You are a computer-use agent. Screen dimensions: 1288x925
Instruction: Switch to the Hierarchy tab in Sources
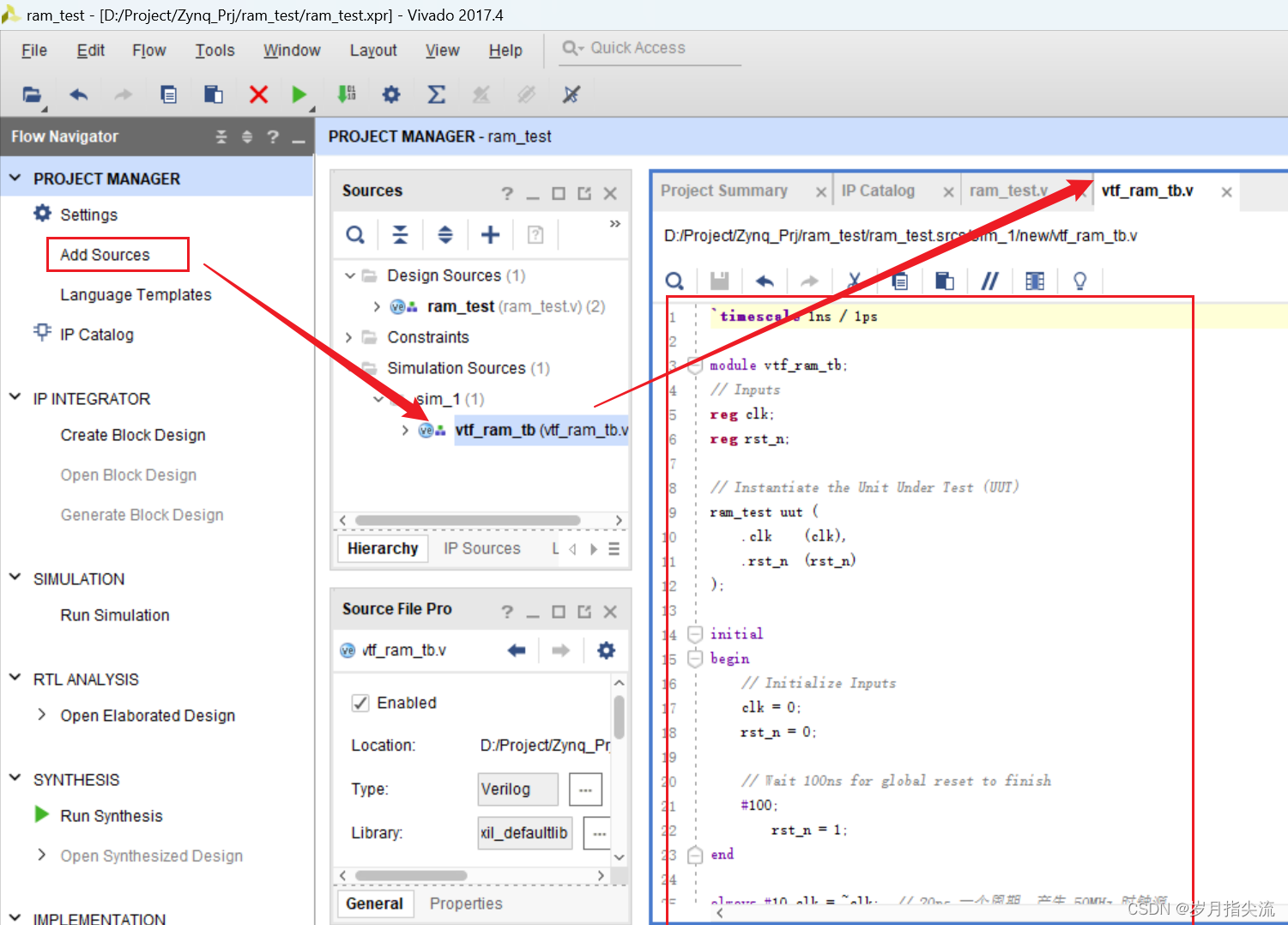point(383,548)
